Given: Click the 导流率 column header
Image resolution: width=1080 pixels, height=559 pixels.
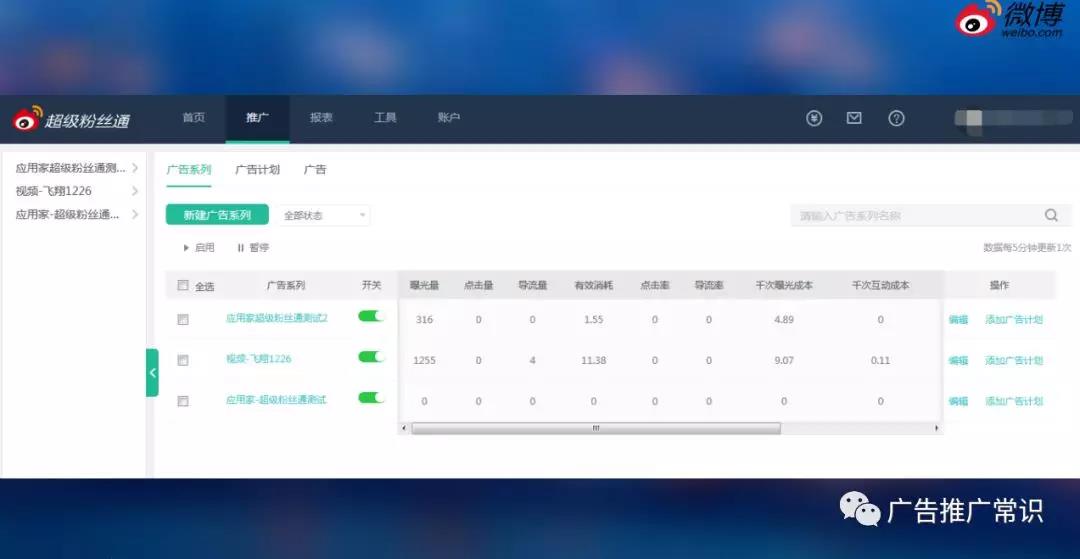Looking at the screenshot, I should pos(709,285).
